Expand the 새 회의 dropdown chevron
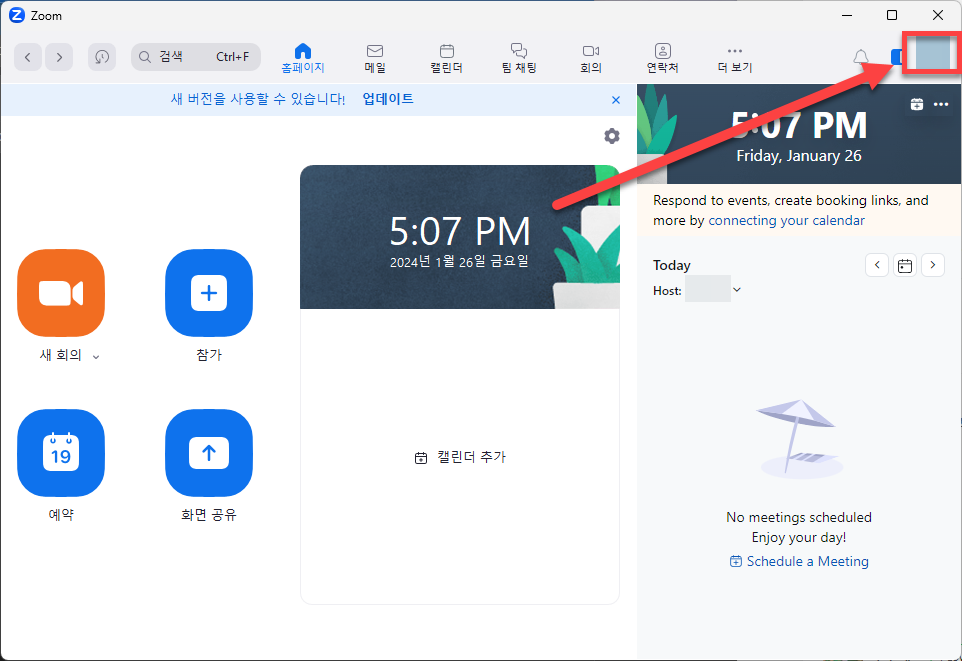The height and width of the screenshot is (661, 962). pos(95,356)
